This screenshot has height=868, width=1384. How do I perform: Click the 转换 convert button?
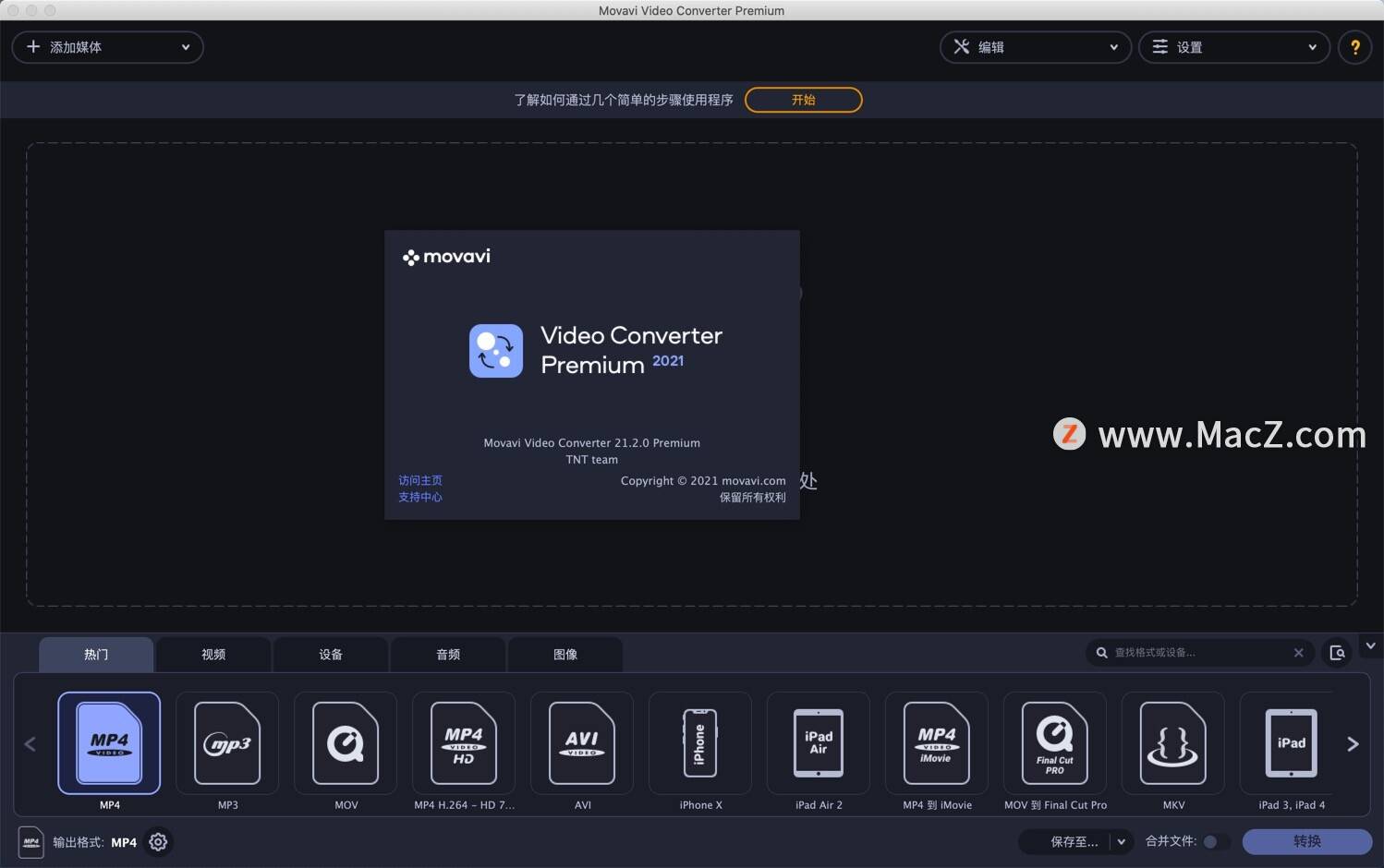(1306, 842)
